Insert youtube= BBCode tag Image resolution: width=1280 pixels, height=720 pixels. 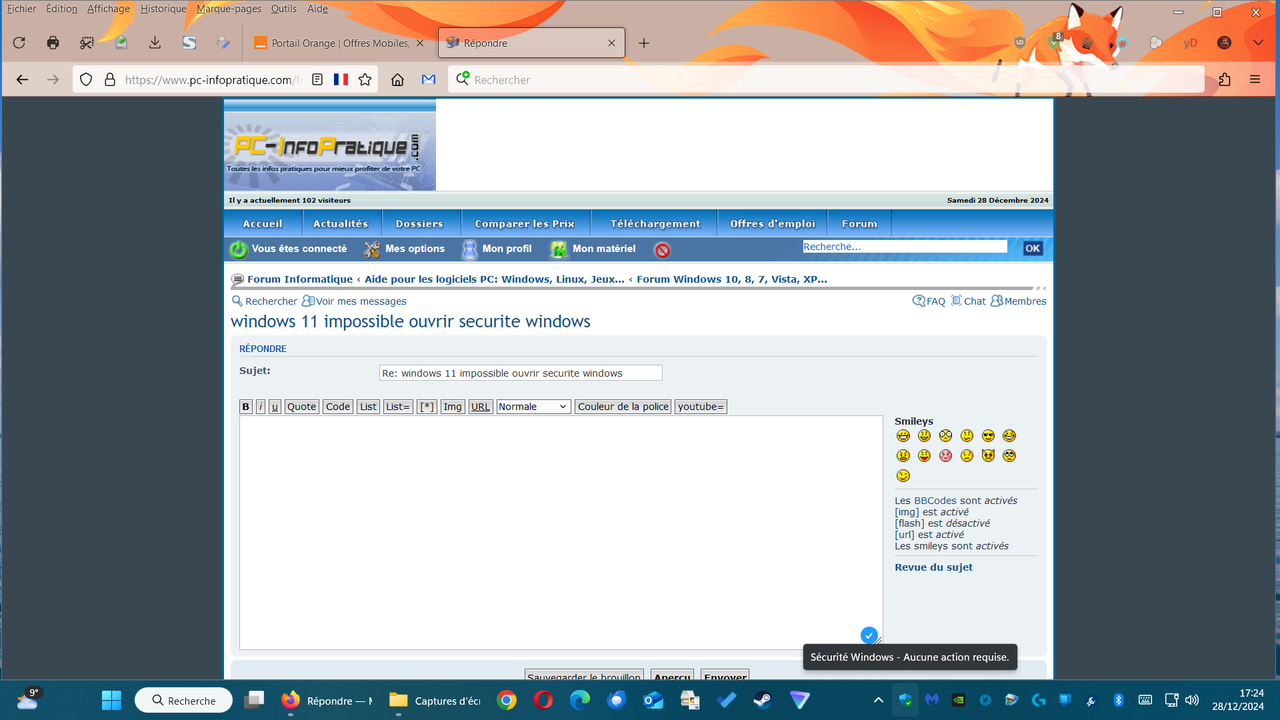point(701,406)
